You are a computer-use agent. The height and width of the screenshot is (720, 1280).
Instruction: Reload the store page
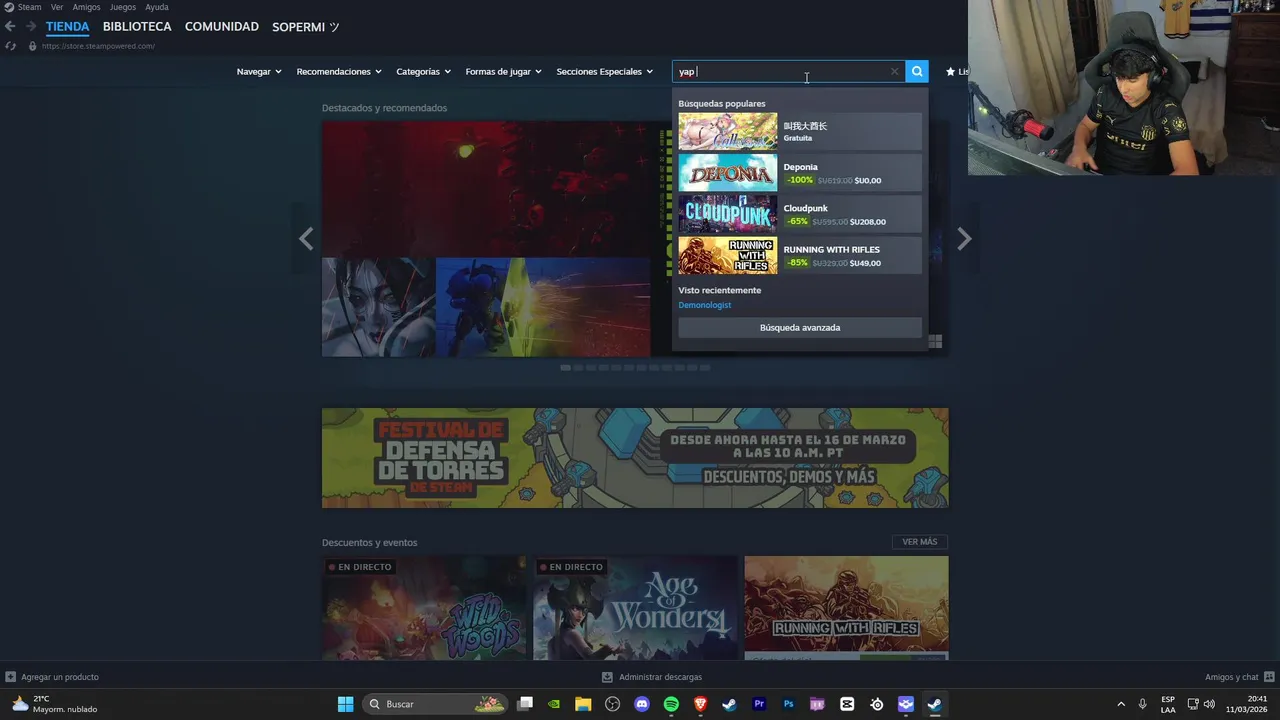point(10,46)
